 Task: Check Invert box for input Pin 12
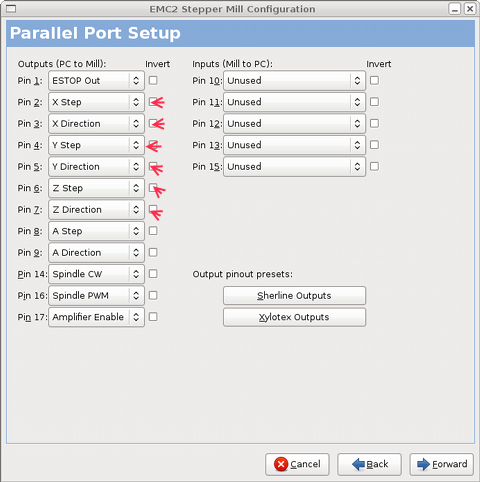pos(374,123)
